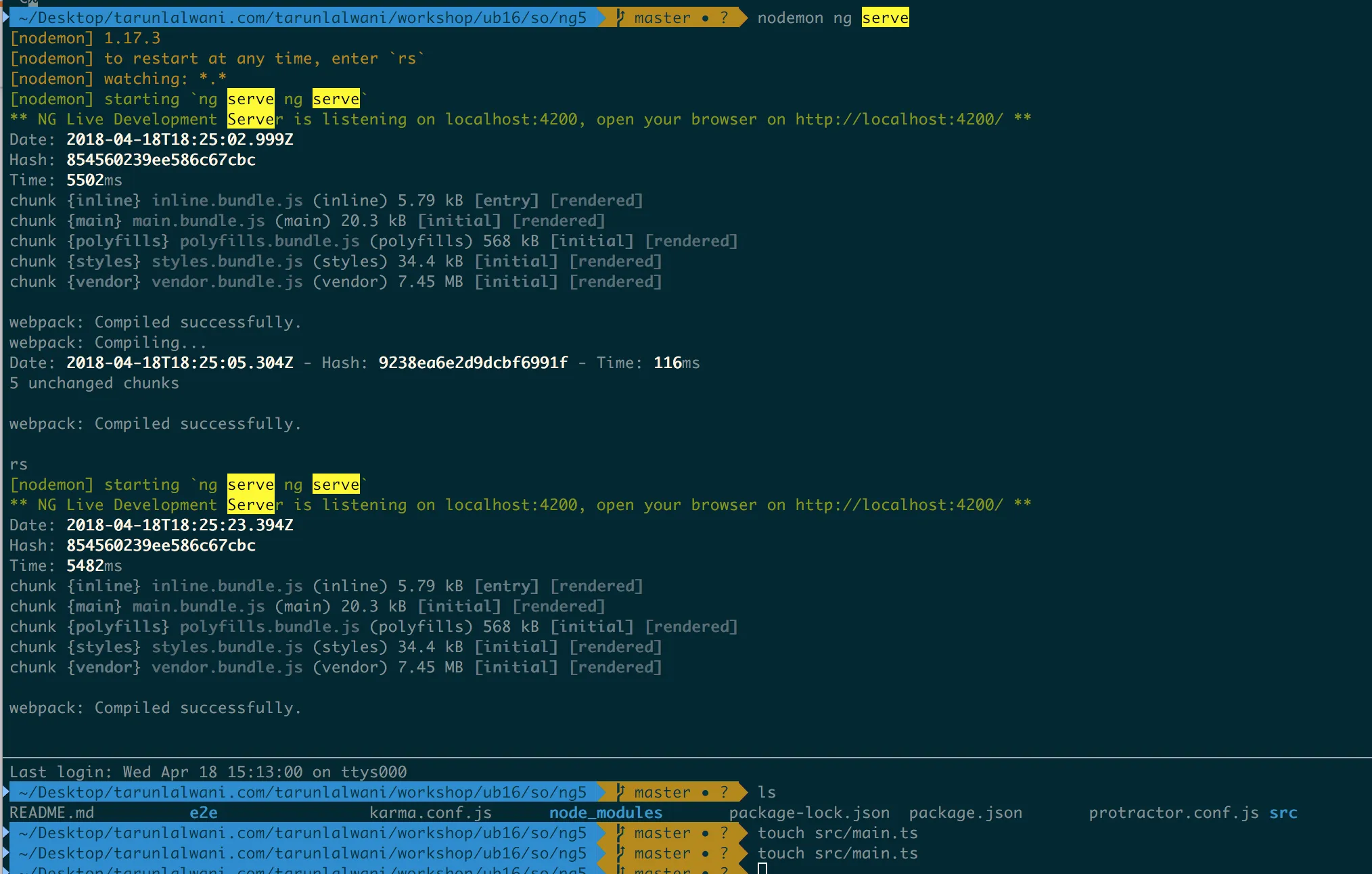Click '5 unchanged chunks' output line

[x=95, y=384]
